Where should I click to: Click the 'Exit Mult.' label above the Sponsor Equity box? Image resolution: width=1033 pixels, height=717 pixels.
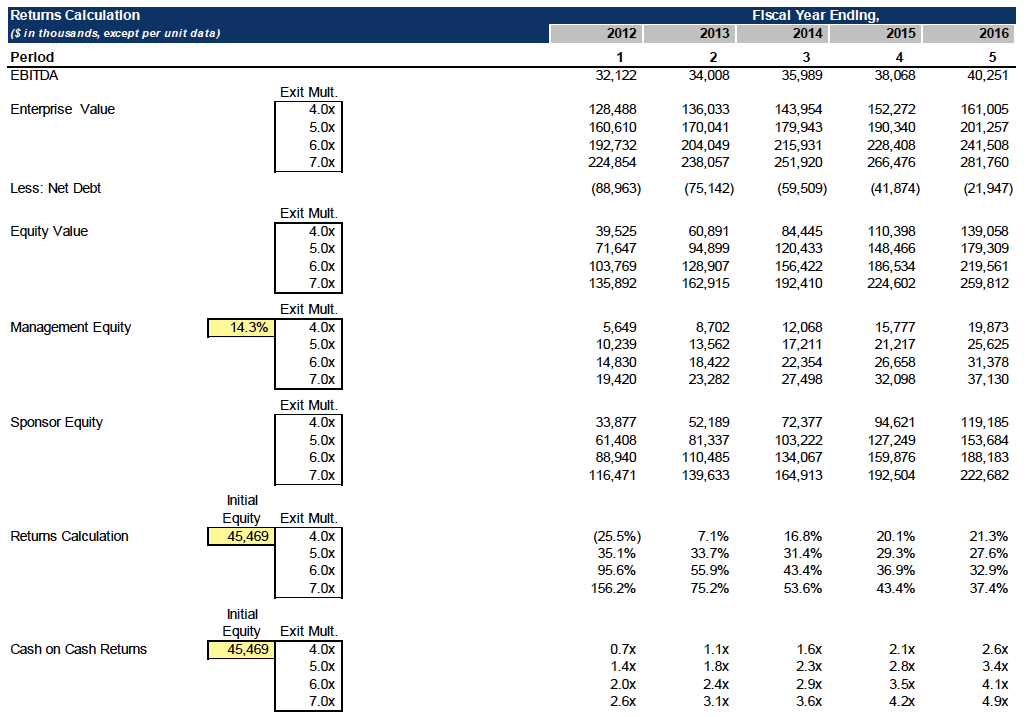(x=308, y=405)
